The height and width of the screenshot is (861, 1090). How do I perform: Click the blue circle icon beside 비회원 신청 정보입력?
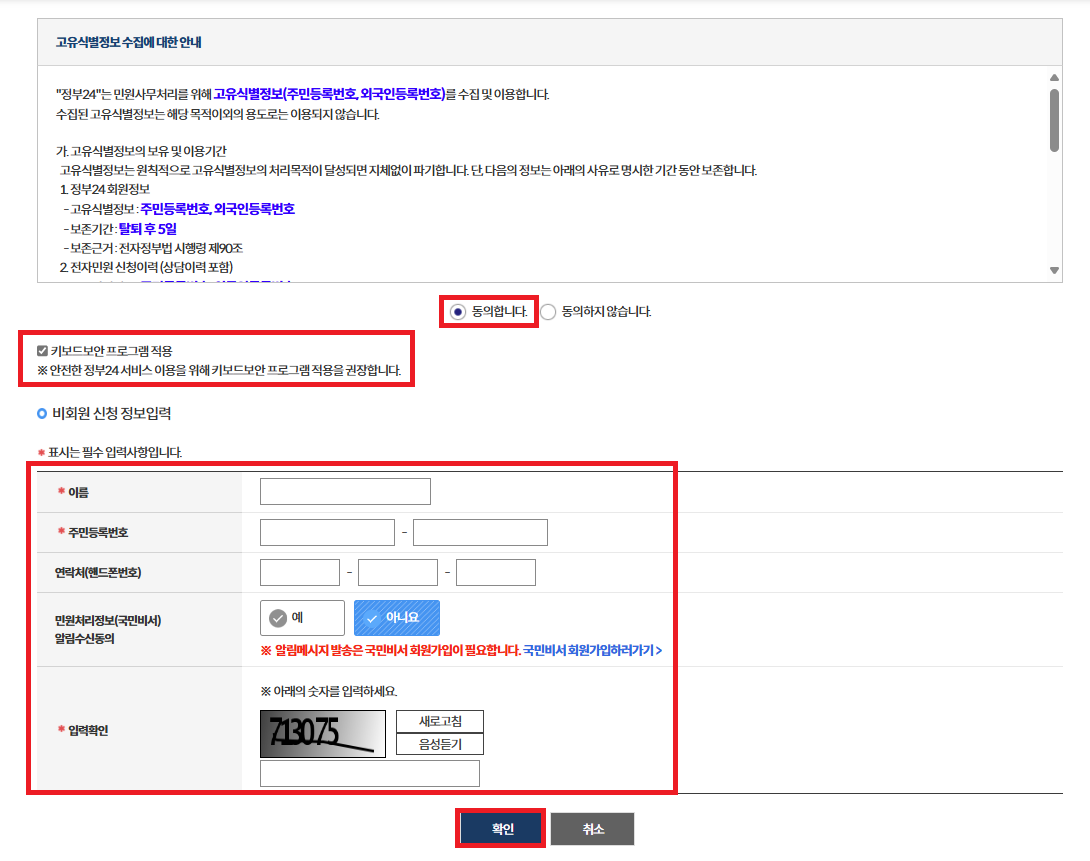pyautogui.click(x=42, y=413)
